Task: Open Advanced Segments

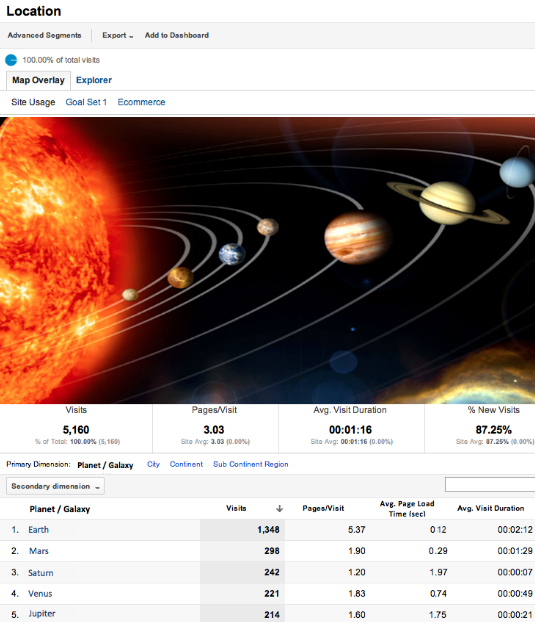Action: point(44,35)
